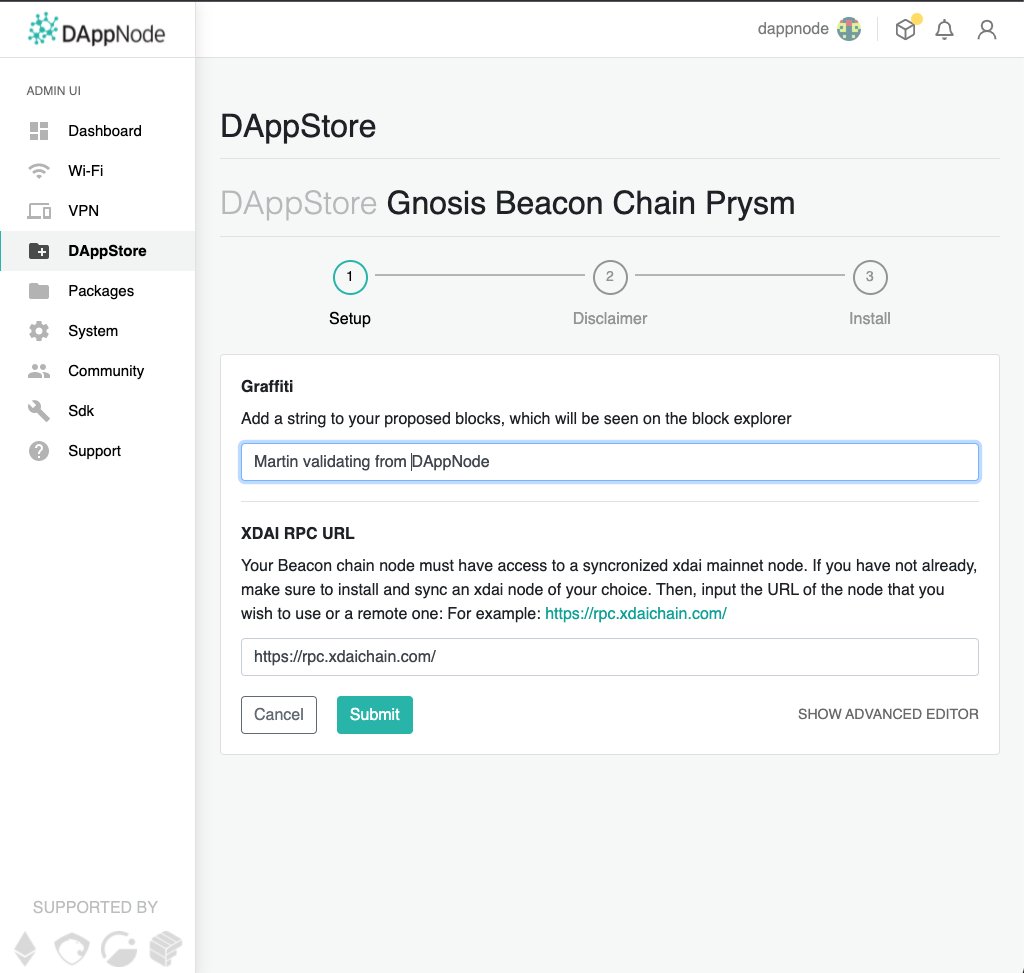1024x973 pixels.
Task: Click the second supporter shield logo
Action: click(72, 948)
